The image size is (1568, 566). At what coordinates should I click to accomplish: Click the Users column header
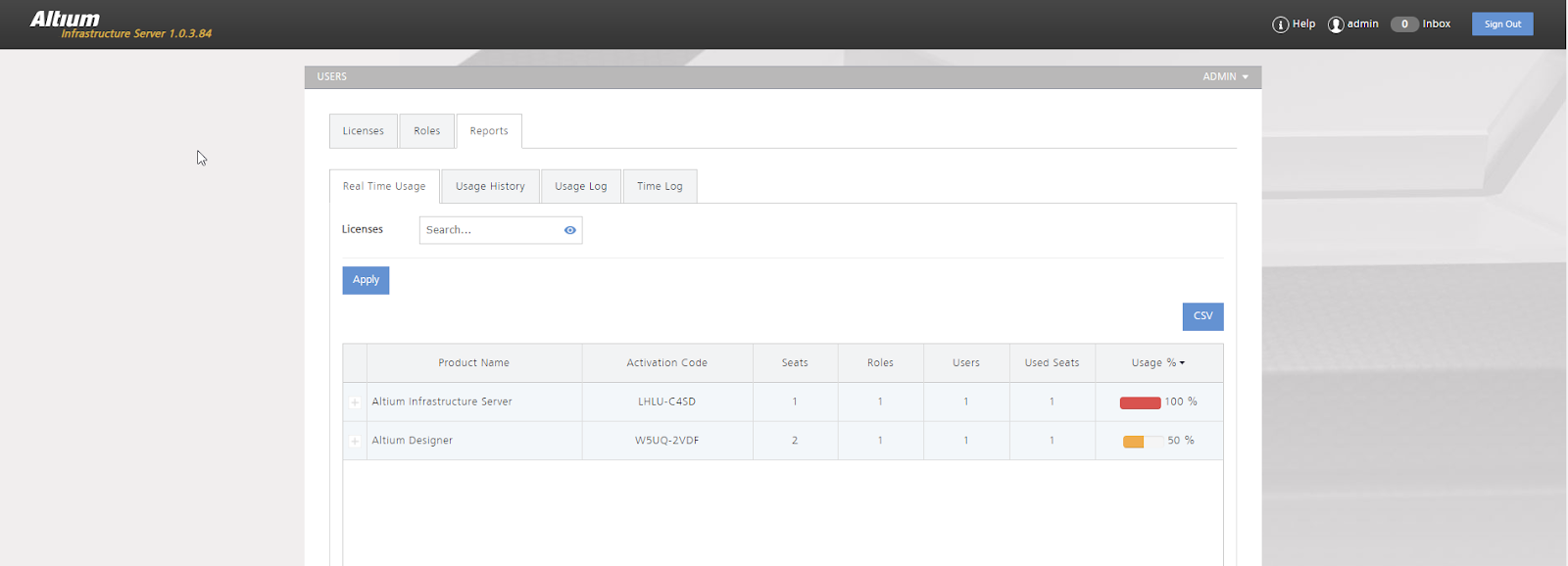(x=965, y=363)
